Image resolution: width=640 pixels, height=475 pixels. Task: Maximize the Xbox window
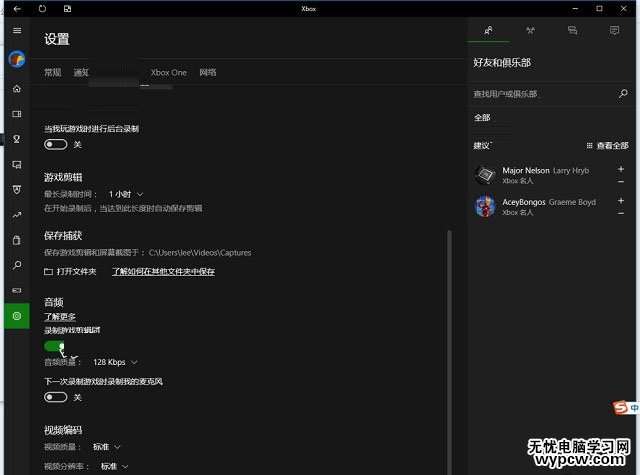click(x=599, y=9)
